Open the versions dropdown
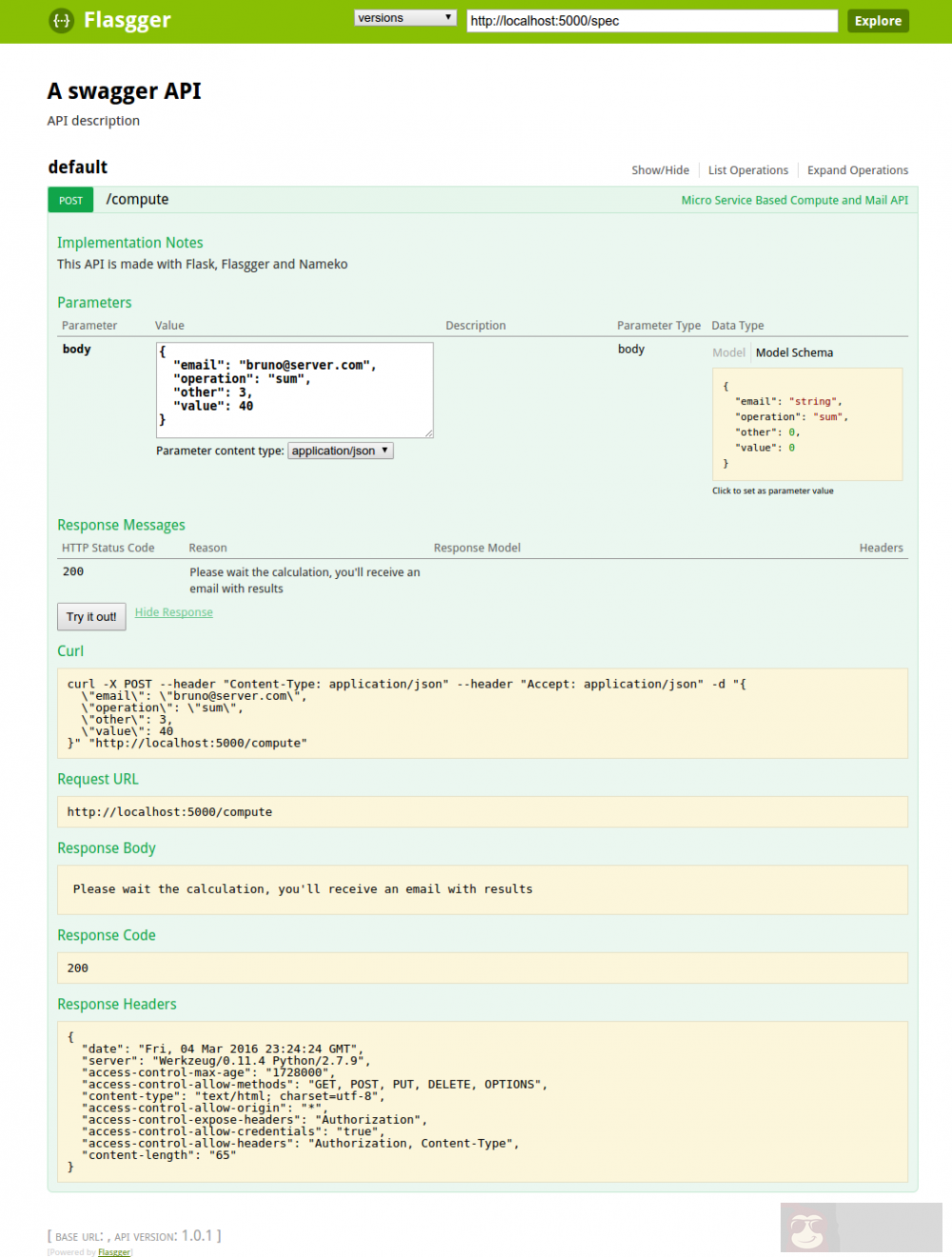This screenshot has height=1257, width=952. point(405,18)
